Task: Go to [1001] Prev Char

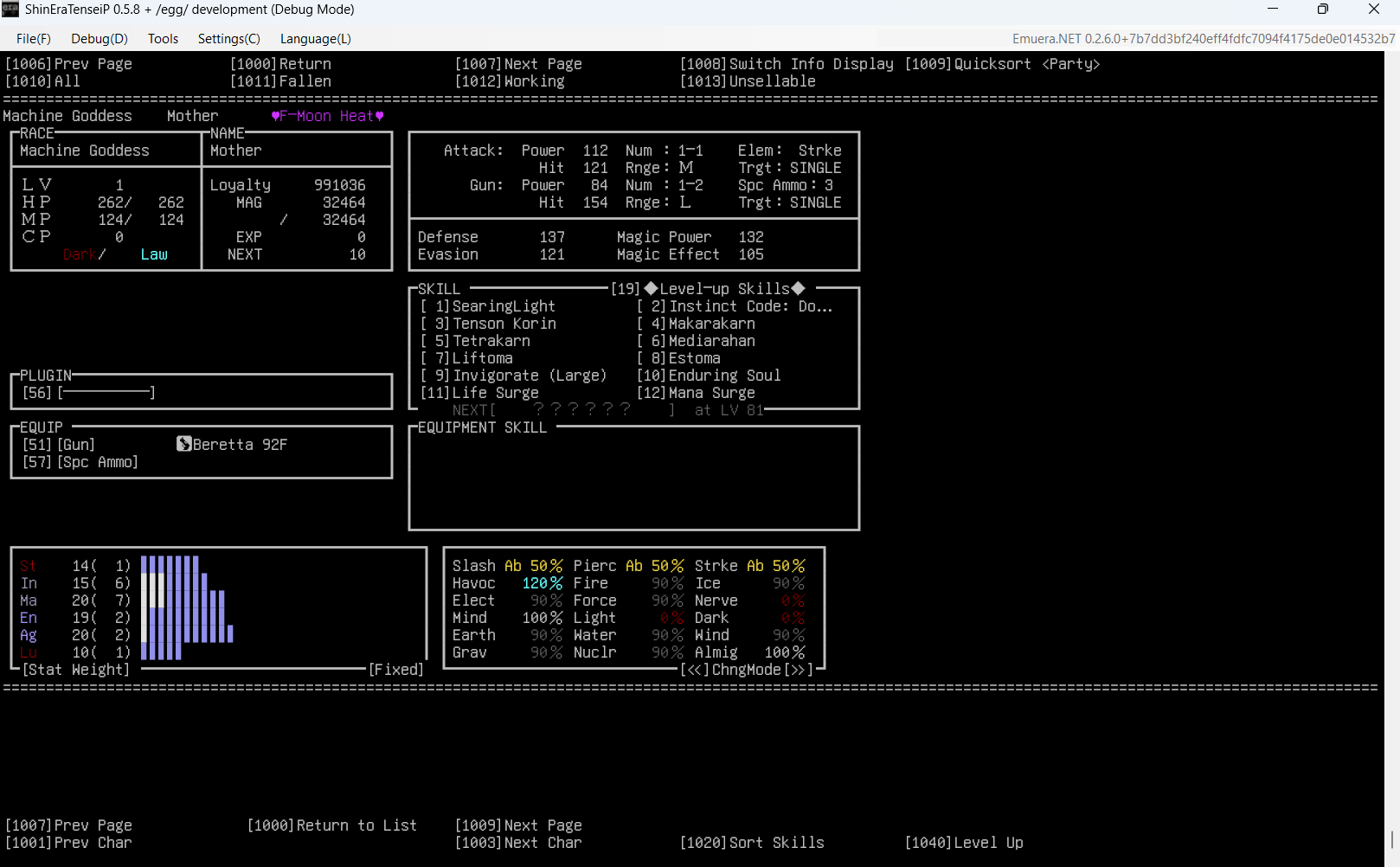Action: point(68,843)
